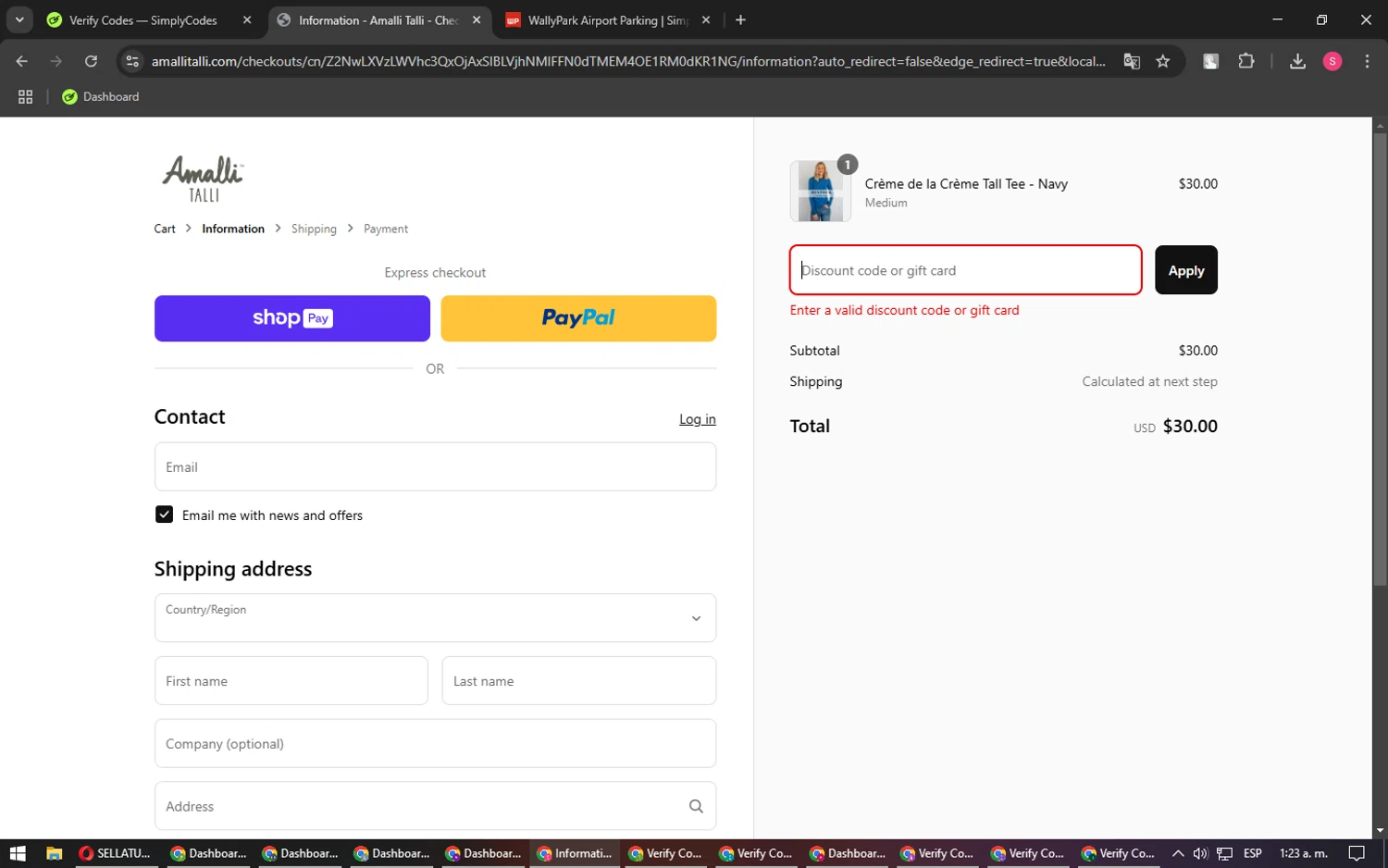
Task: Open the Chrome three-dot menu
Action: [1367, 61]
